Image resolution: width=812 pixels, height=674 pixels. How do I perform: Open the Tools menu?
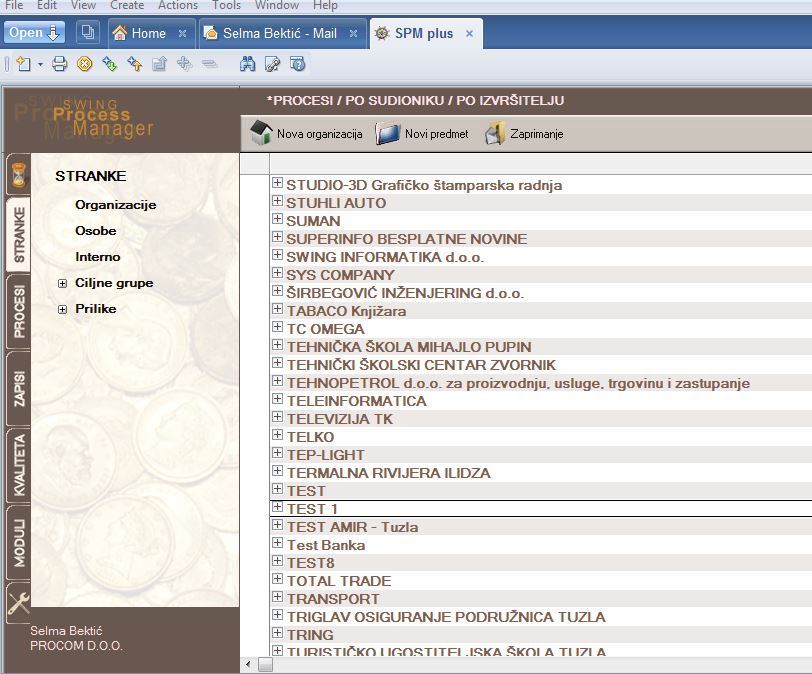226,5
